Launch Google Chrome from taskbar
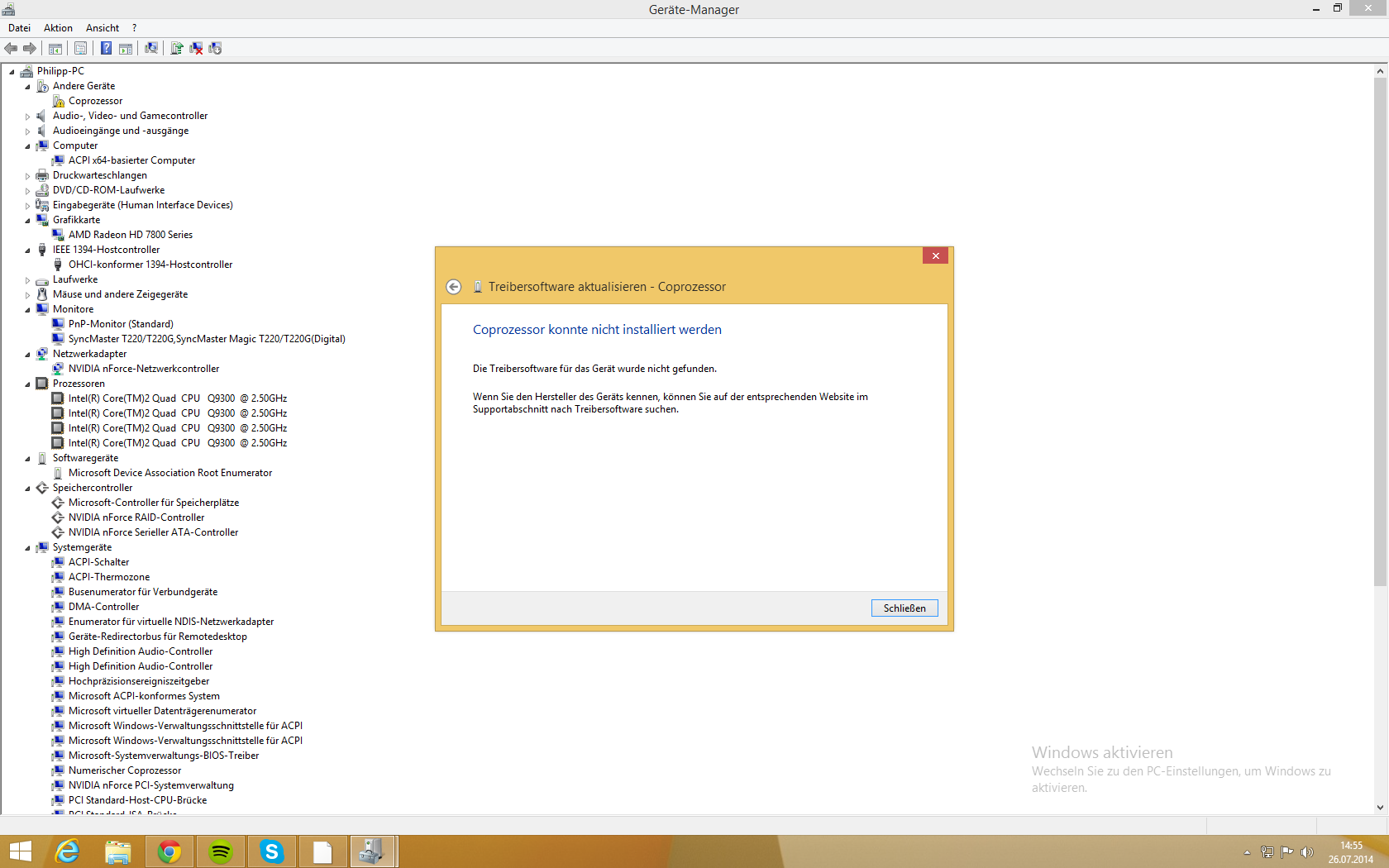This screenshot has height=868, width=1389. (x=169, y=851)
